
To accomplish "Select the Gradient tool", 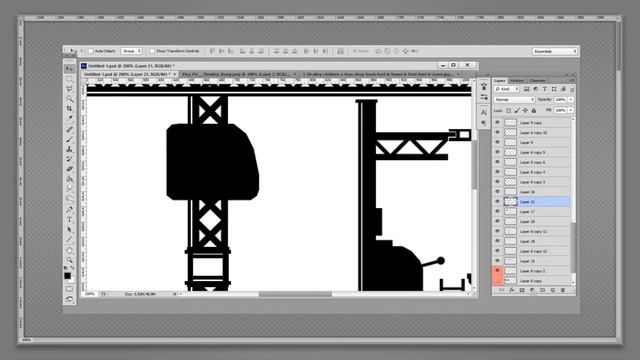I will point(69,179).
